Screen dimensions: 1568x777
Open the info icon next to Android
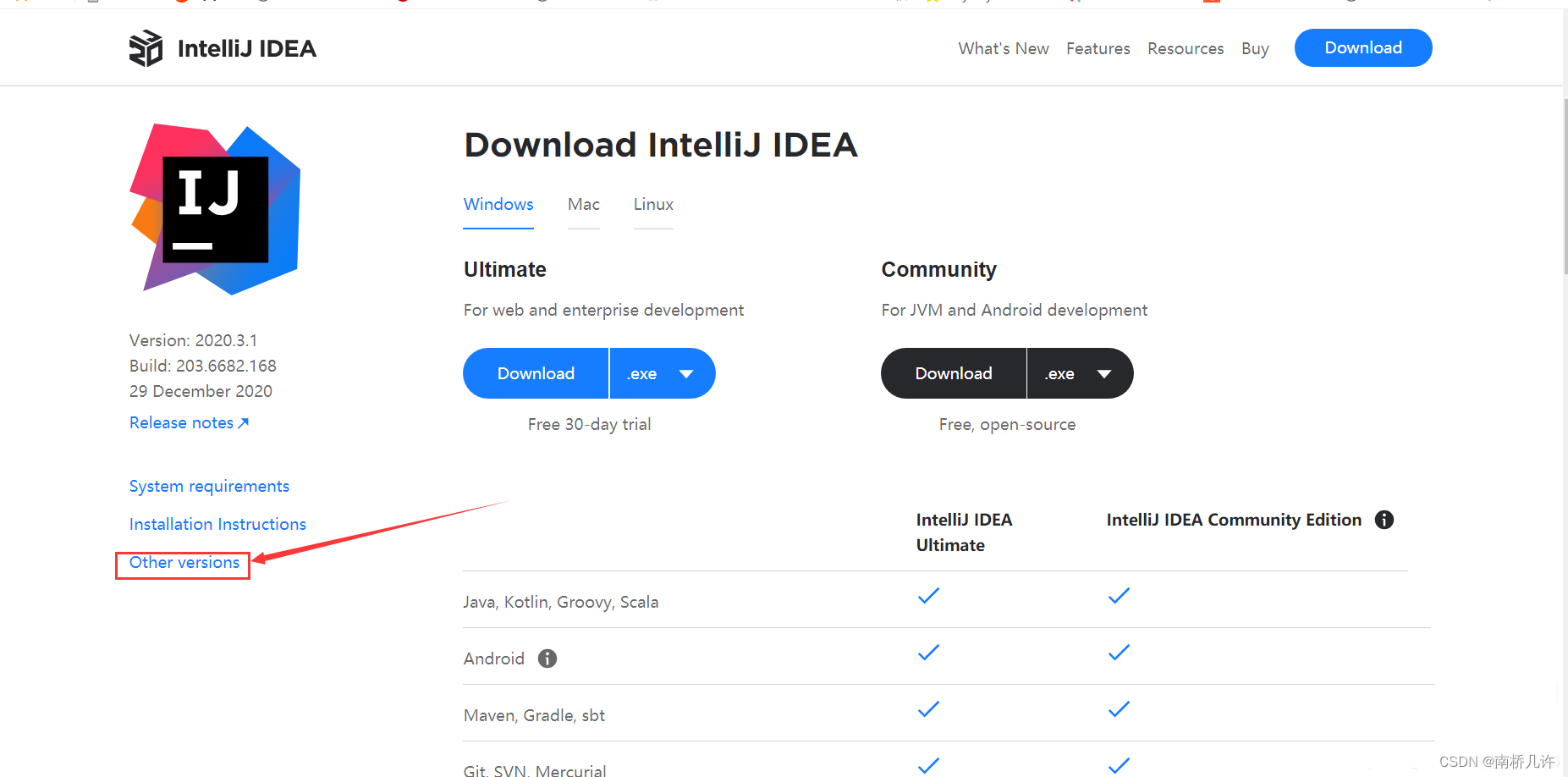[x=547, y=659]
